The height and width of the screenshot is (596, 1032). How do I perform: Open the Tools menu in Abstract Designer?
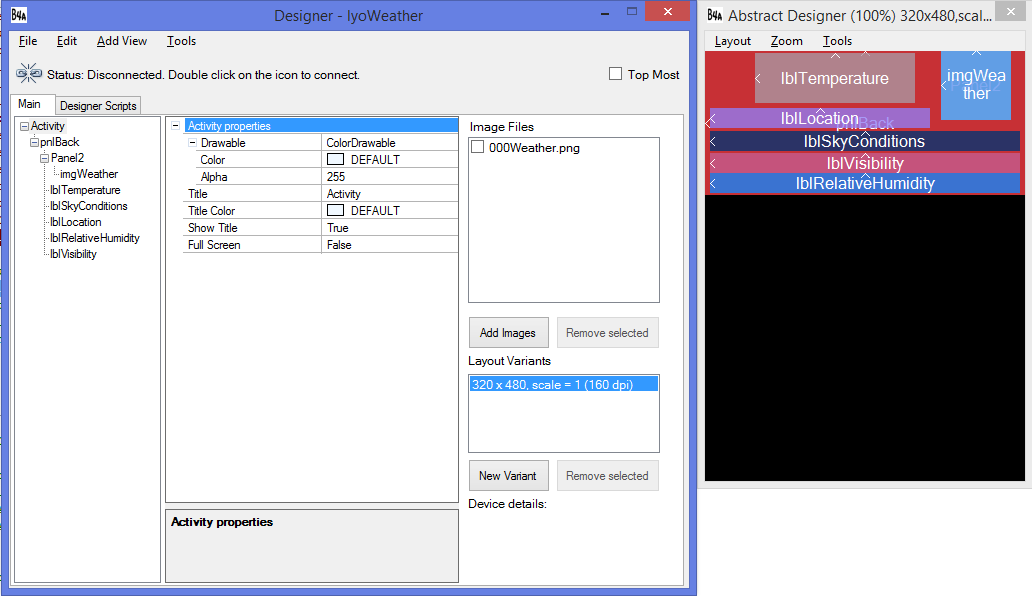(x=837, y=41)
